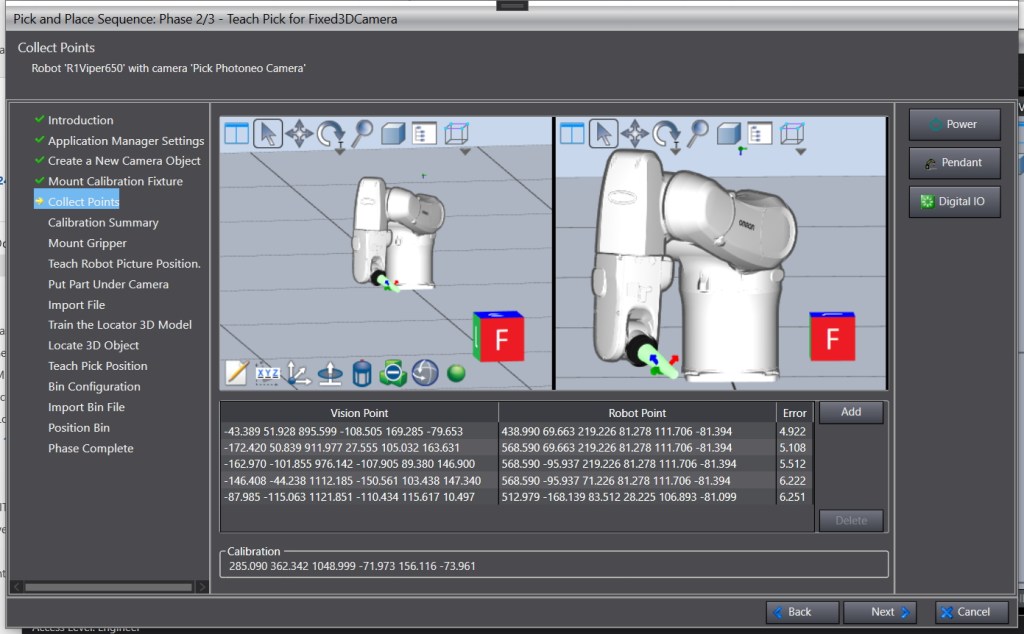Click the Robot Point column header
This screenshot has width=1024, height=634.
tap(637, 413)
